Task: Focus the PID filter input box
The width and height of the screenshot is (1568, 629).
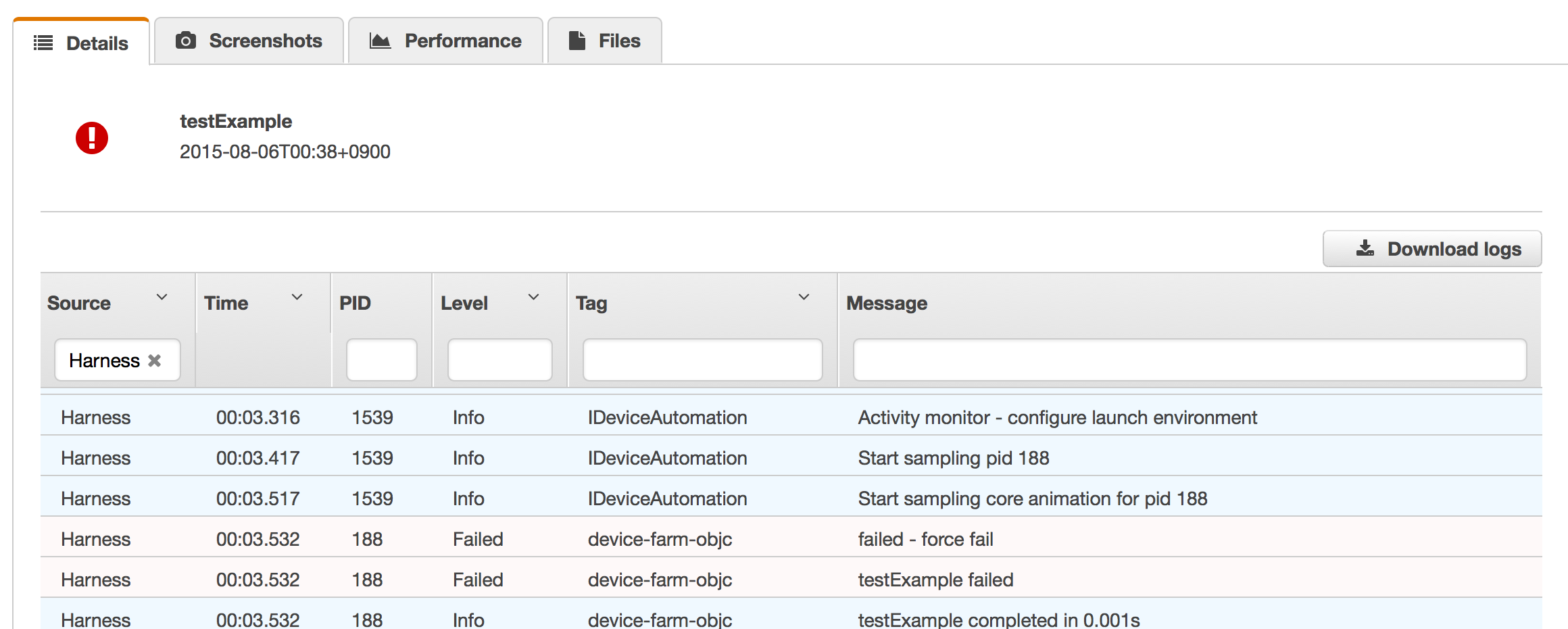Action: pos(382,360)
